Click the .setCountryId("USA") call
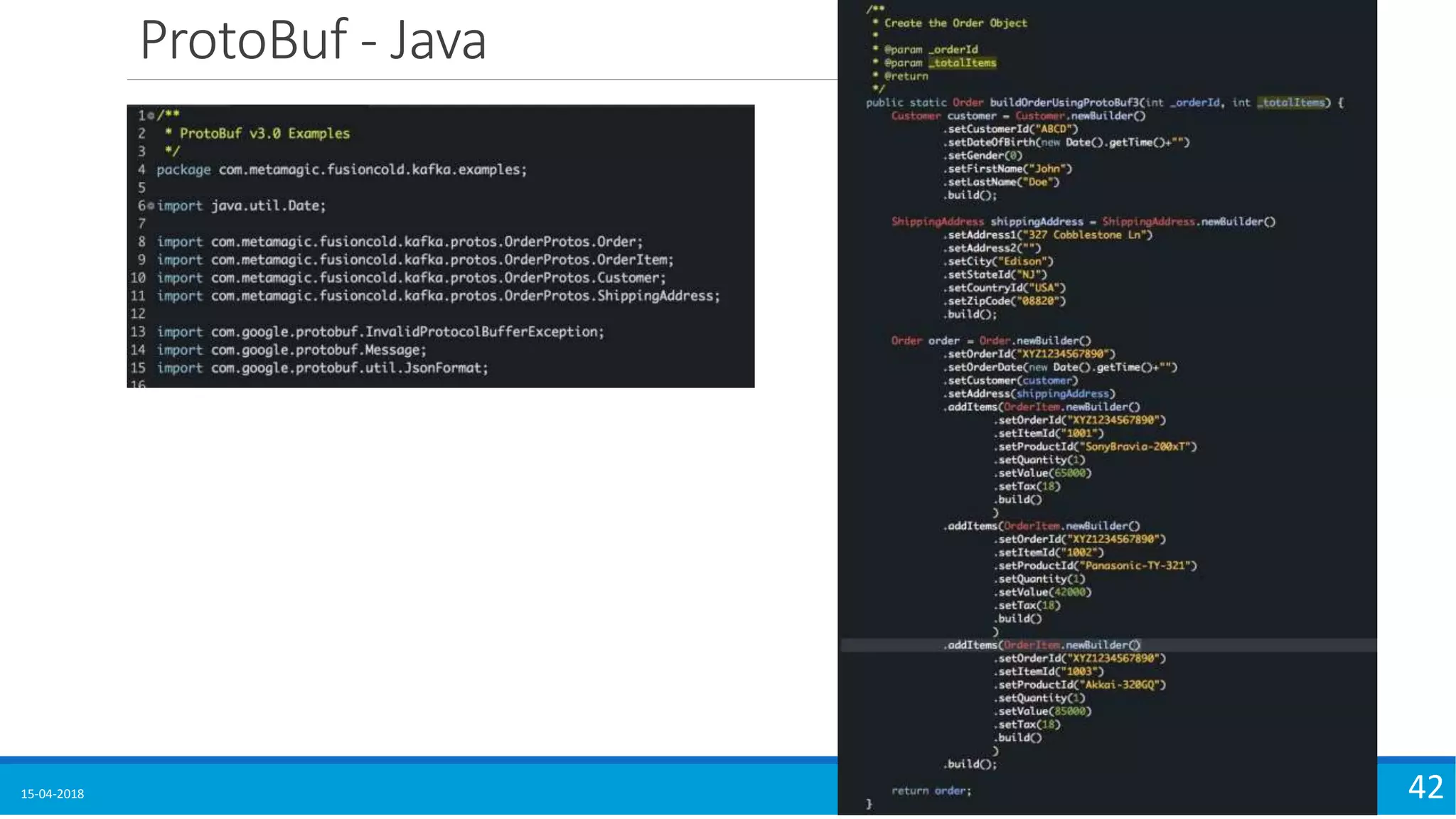Viewport: 1456px width, 819px height. click(1005, 288)
